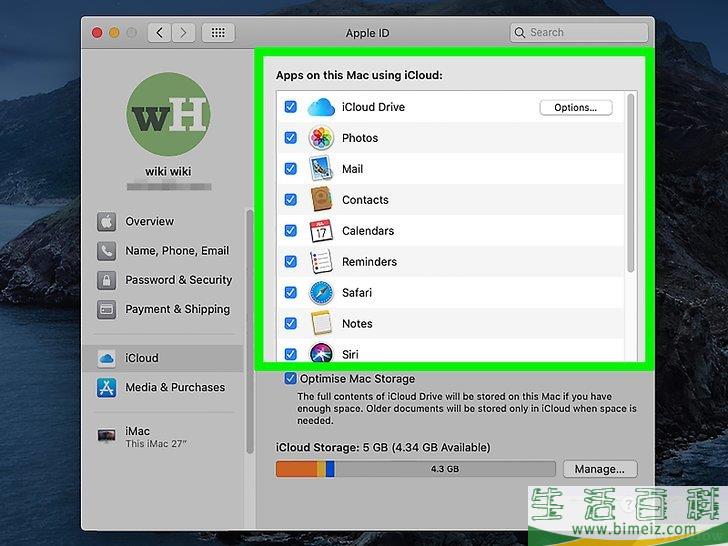Click the App Store icon beside Media & Purchases

106,388
